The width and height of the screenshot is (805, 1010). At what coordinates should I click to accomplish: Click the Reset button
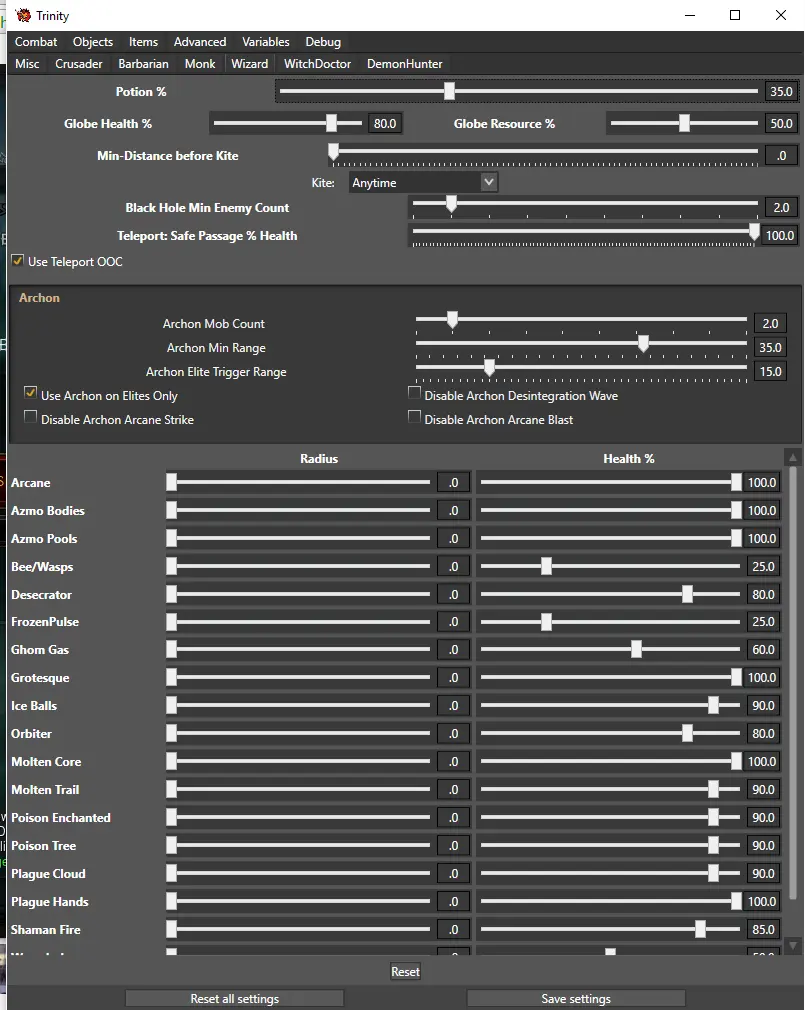(405, 971)
